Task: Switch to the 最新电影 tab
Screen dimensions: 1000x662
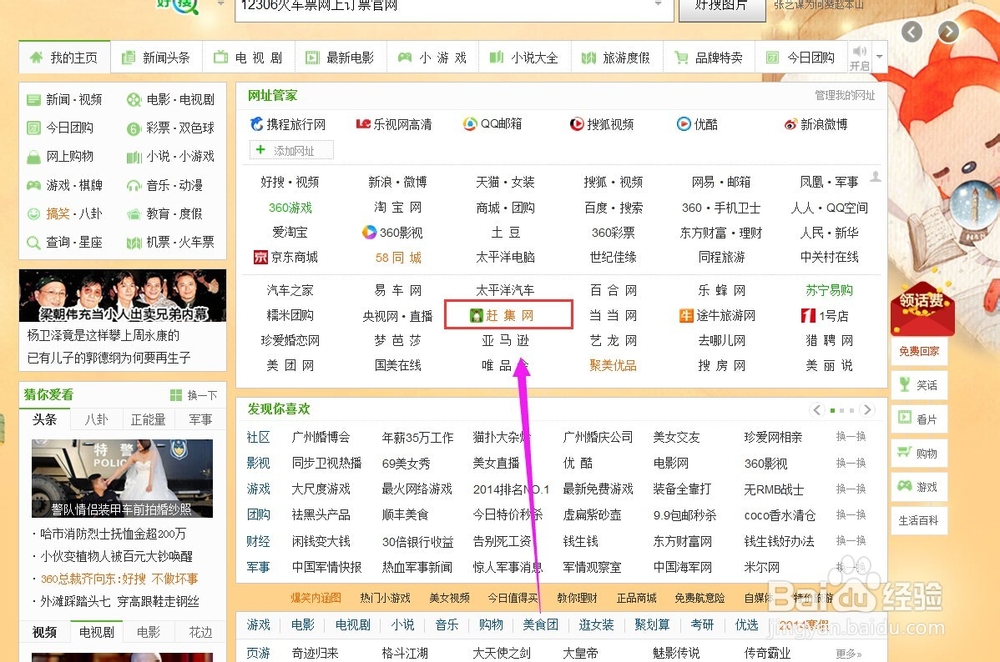Action: (340, 57)
